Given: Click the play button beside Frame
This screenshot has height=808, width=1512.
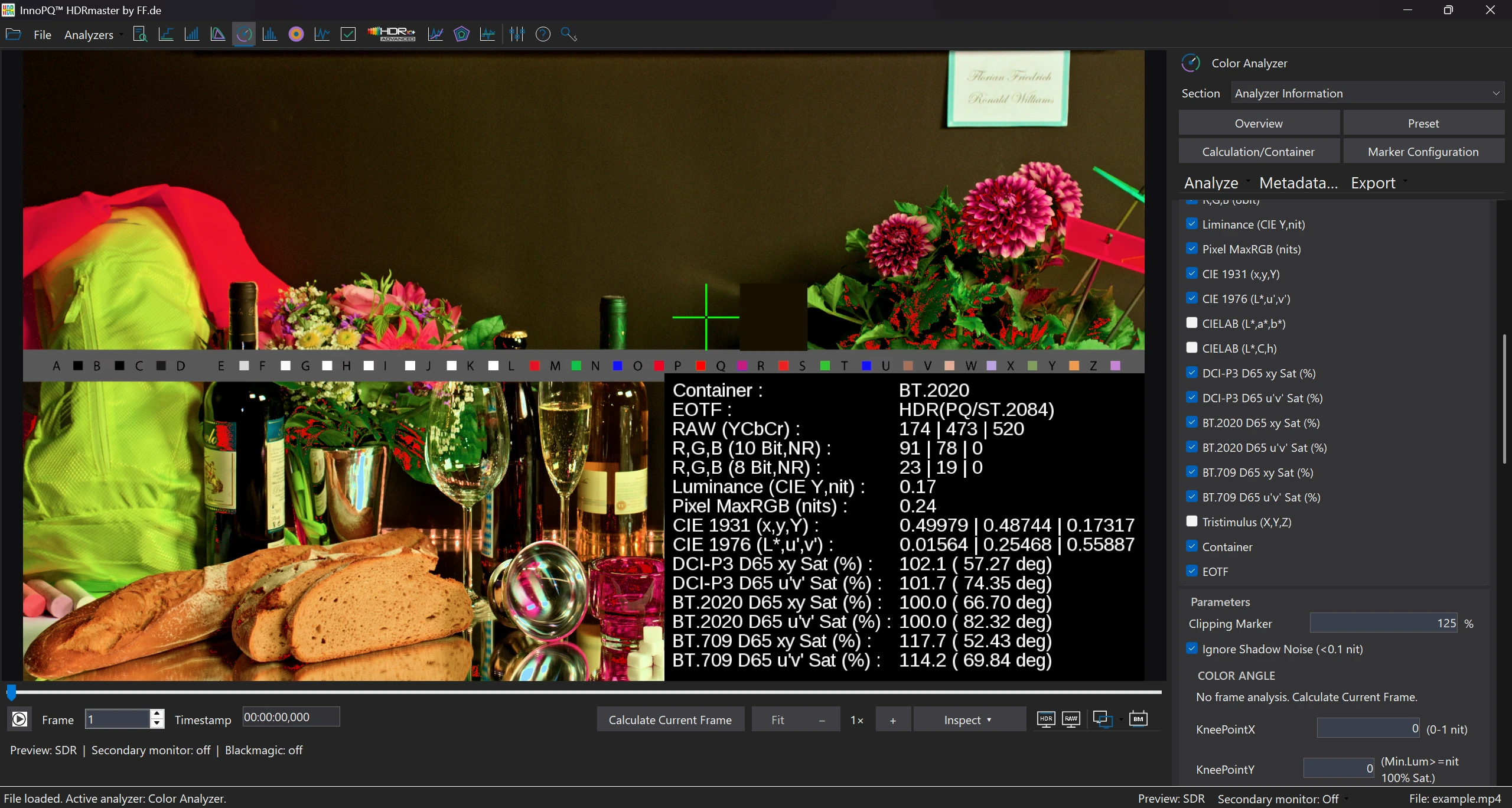Looking at the screenshot, I should click(x=19, y=719).
